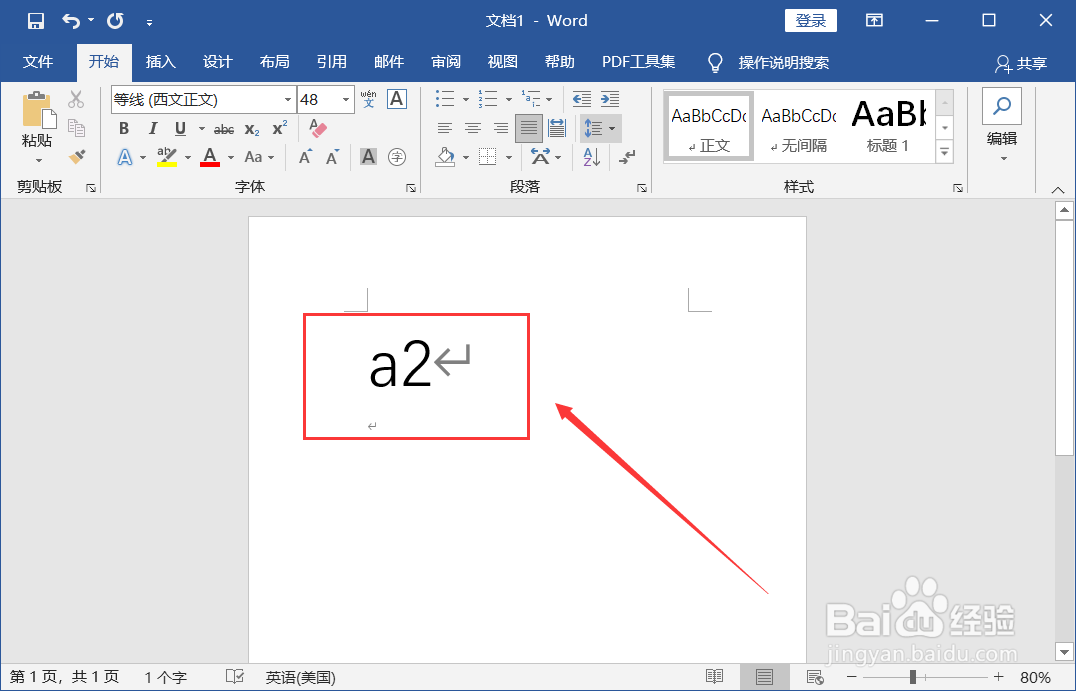The image size is (1076, 691).
Task: Decrease the paragraph indent
Action: (x=582, y=99)
